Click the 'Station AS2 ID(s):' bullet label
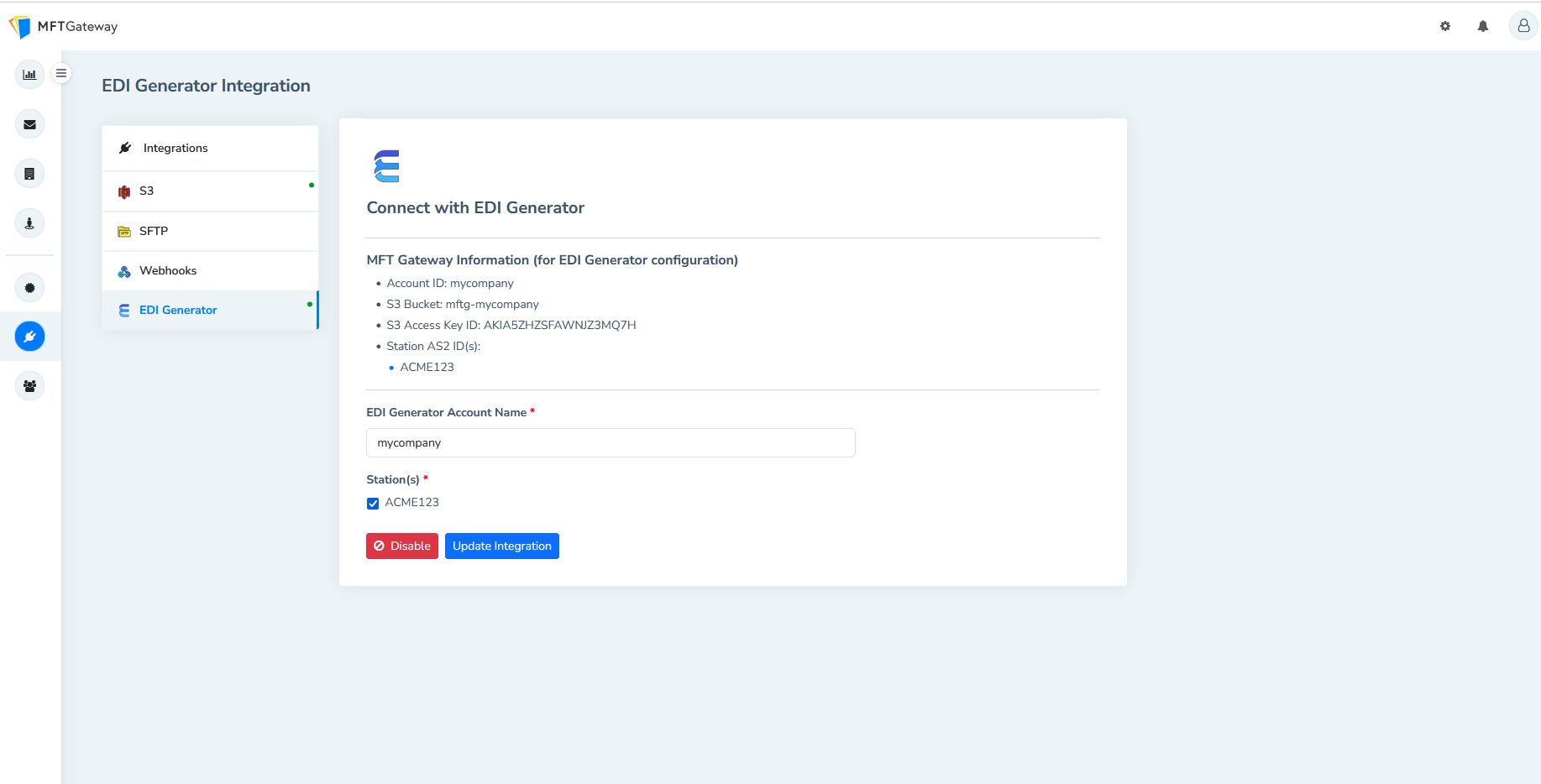Viewport: 1541px width, 784px height. click(433, 346)
